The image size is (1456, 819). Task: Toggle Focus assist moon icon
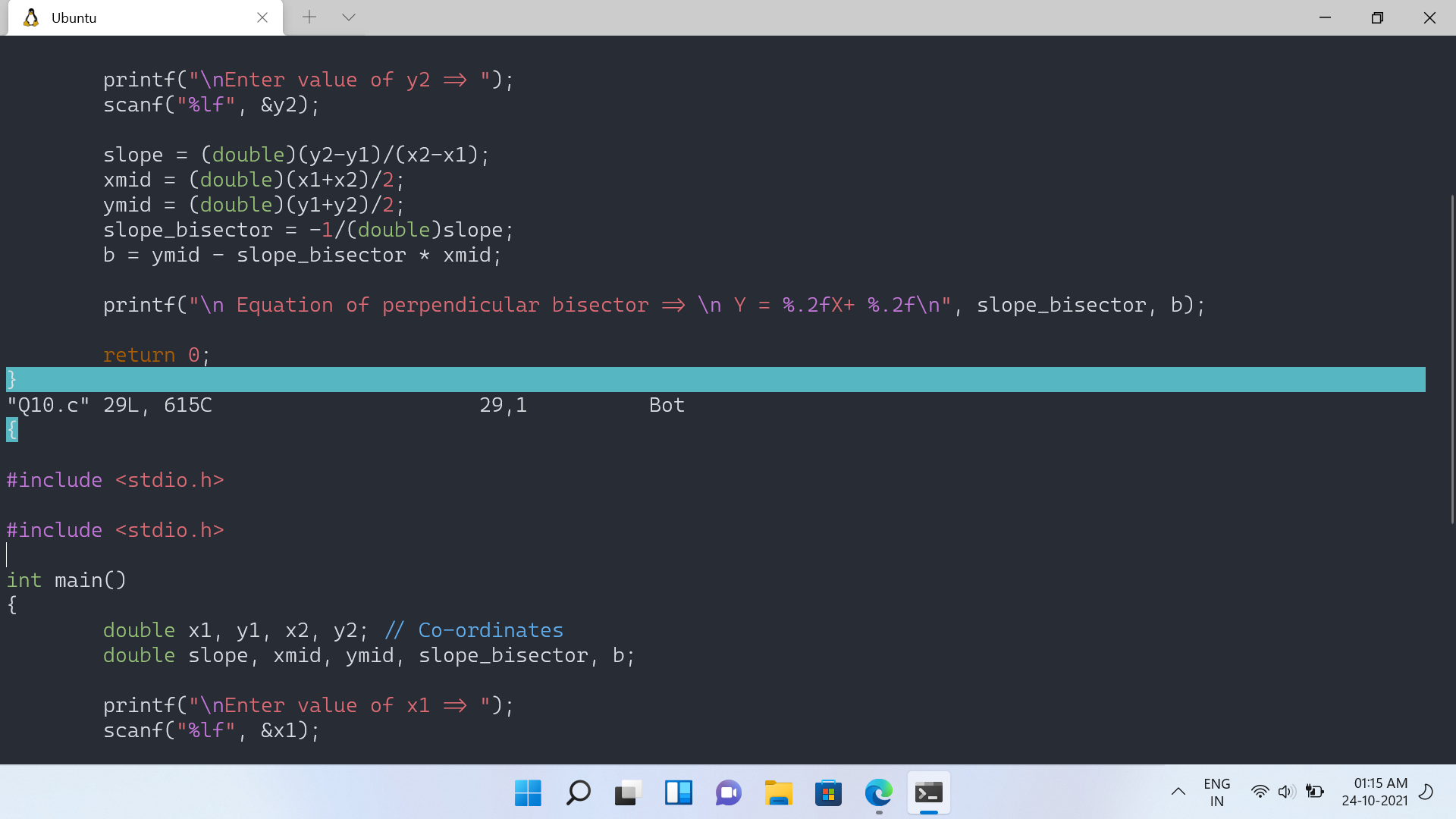pyautogui.click(x=1426, y=792)
